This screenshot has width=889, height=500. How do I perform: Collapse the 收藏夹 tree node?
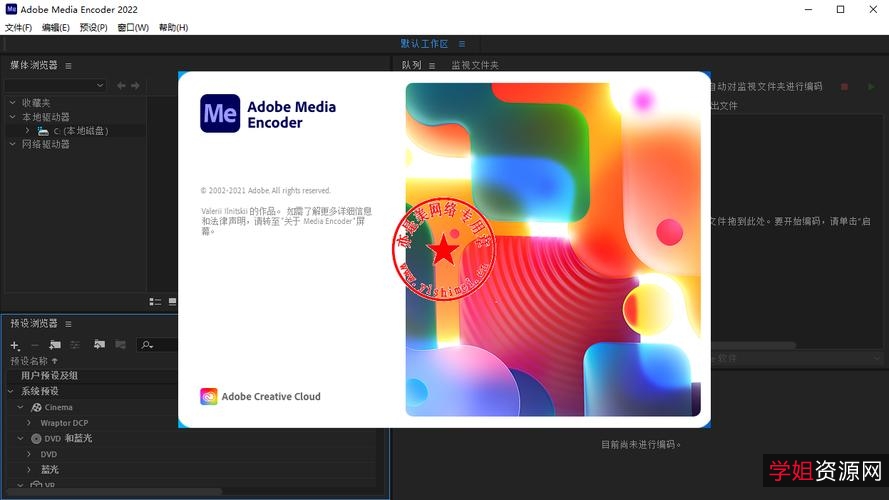click(x=12, y=103)
